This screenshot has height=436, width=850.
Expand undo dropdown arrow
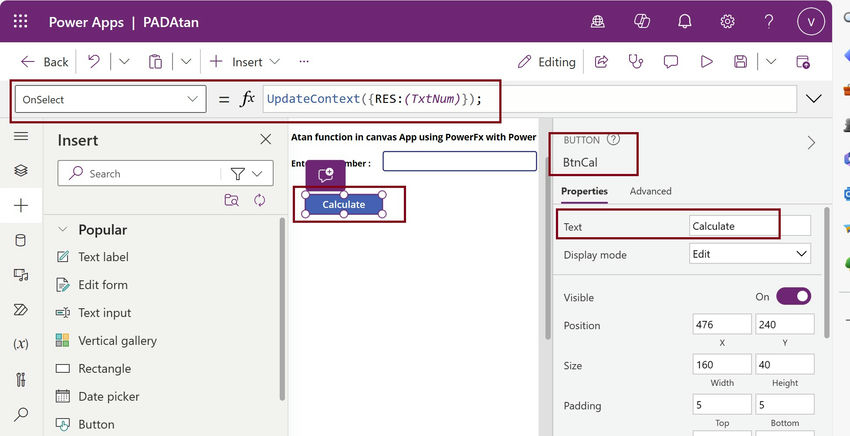pyautogui.click(x=124, y=62)
